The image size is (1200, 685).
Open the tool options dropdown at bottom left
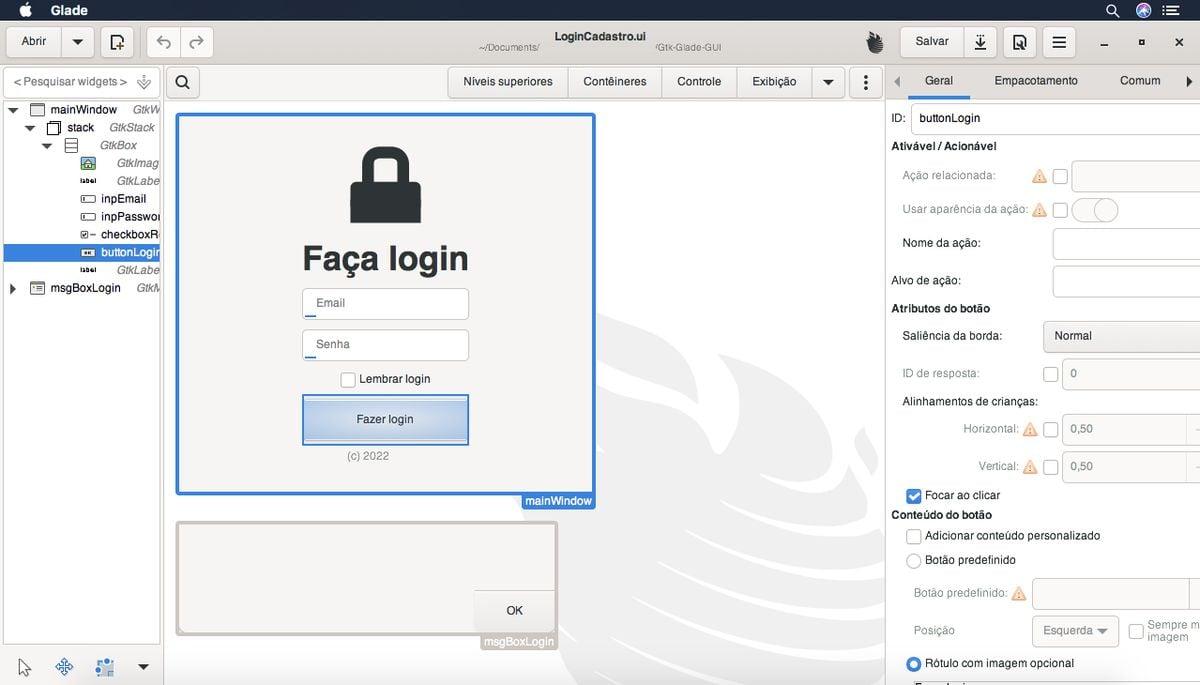tap(143, 667)
